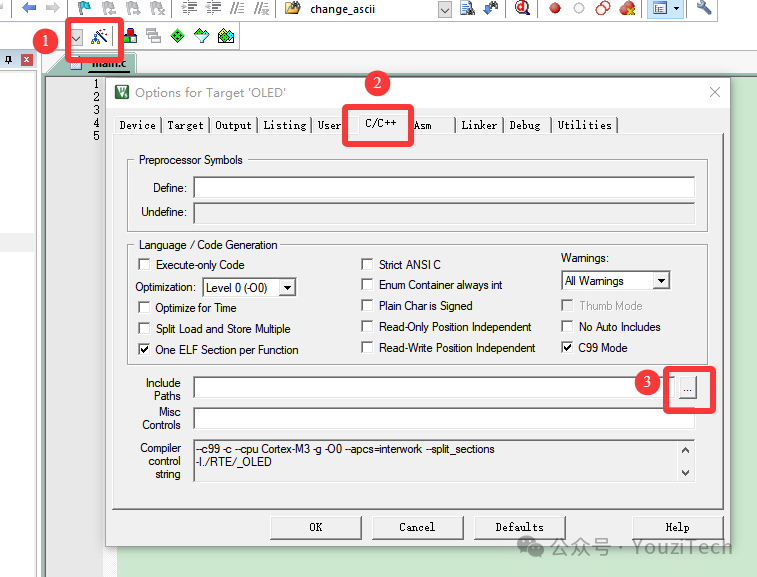Image resolution: width=757 pixels, height=577 pixels.
Task: Close the side project panel with red X
Action: coord(27,60)
